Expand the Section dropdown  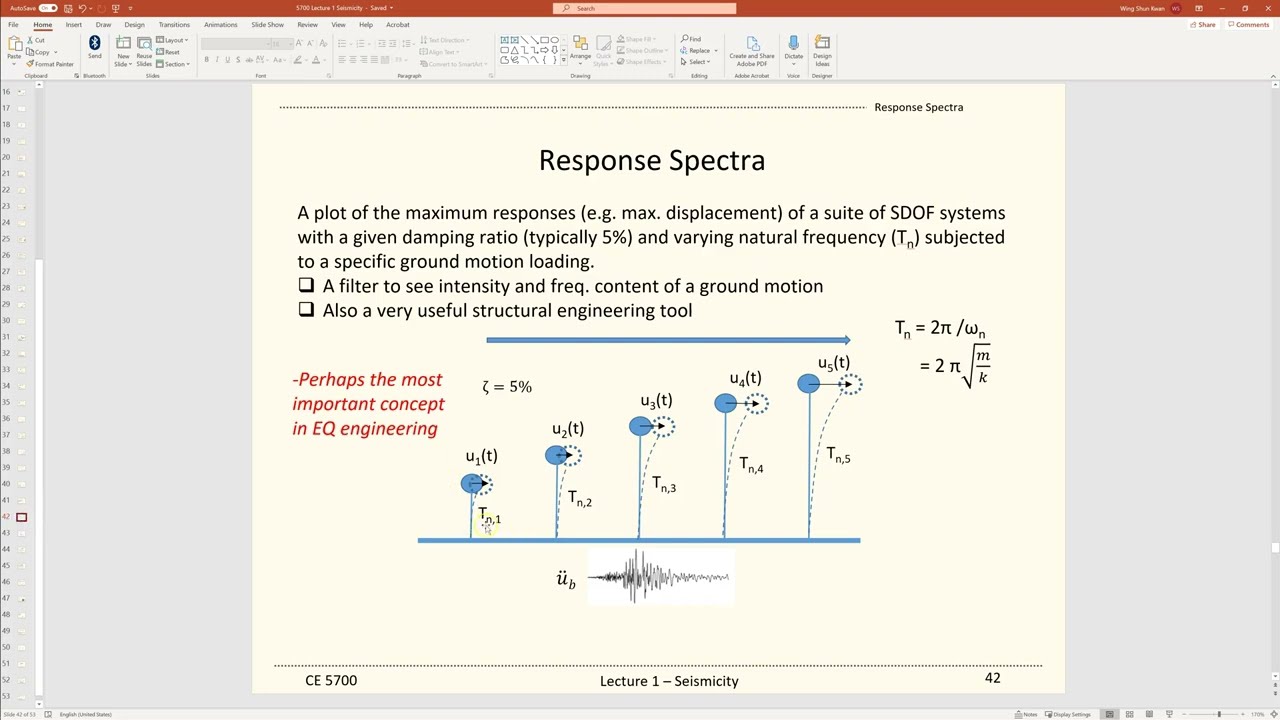(174, 64)
